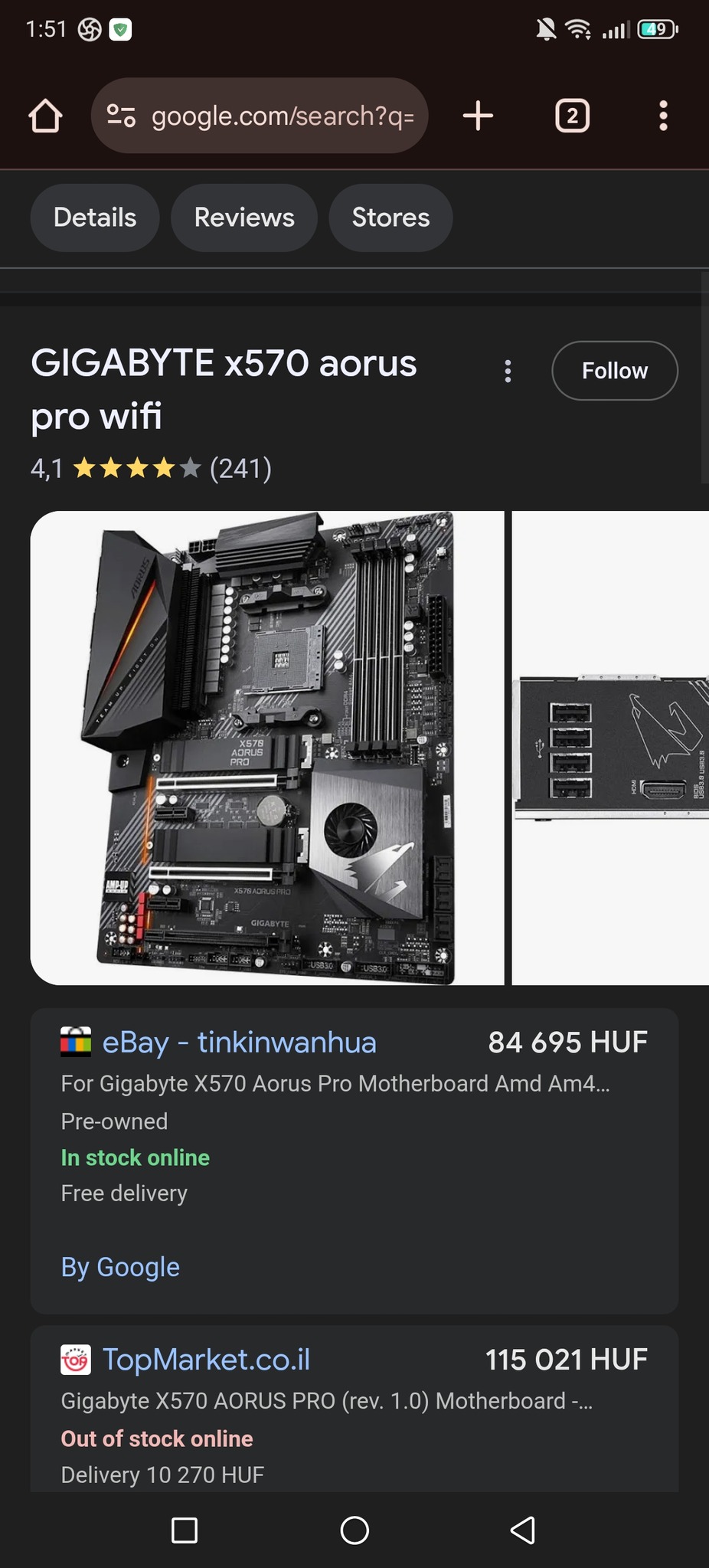This screenshot has height=1568, width=709.
Task: Open a new tab with plus icon
Action: coord(478,116)
